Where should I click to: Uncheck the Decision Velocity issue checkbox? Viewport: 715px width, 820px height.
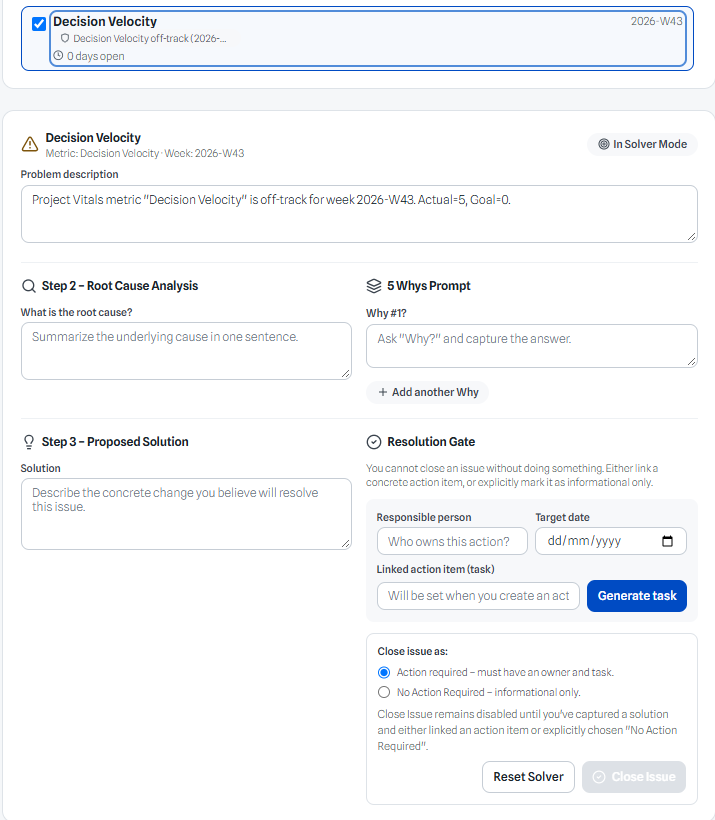pyautogui.click(x=39, y=24)
